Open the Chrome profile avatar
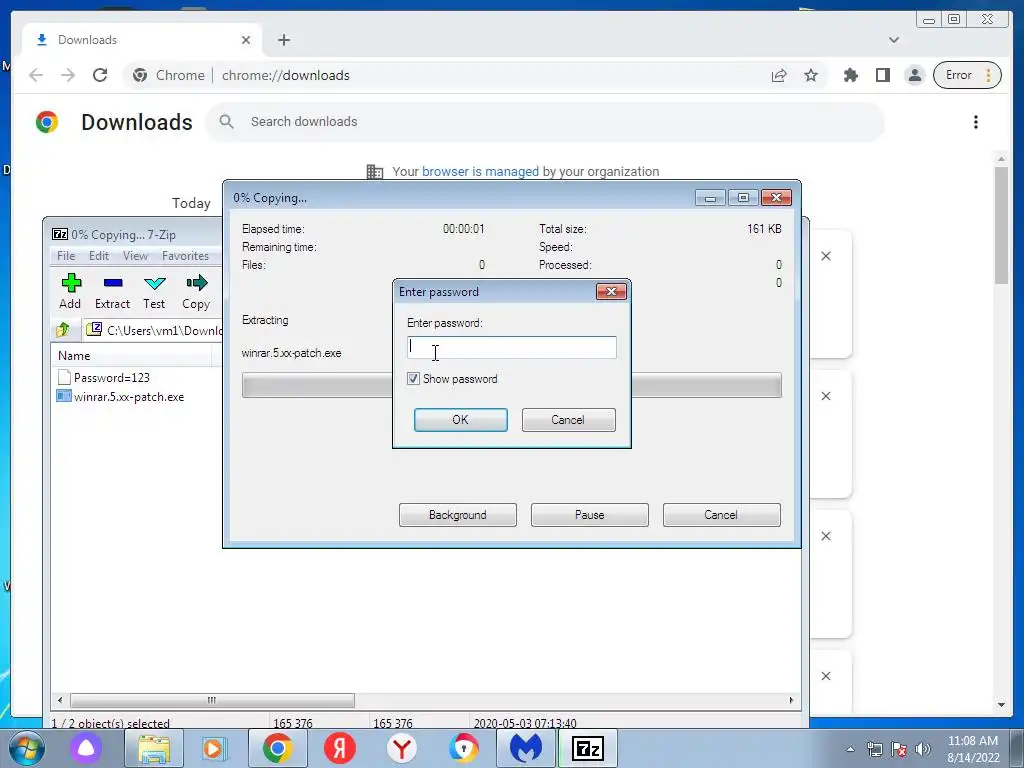 [915, 75]
